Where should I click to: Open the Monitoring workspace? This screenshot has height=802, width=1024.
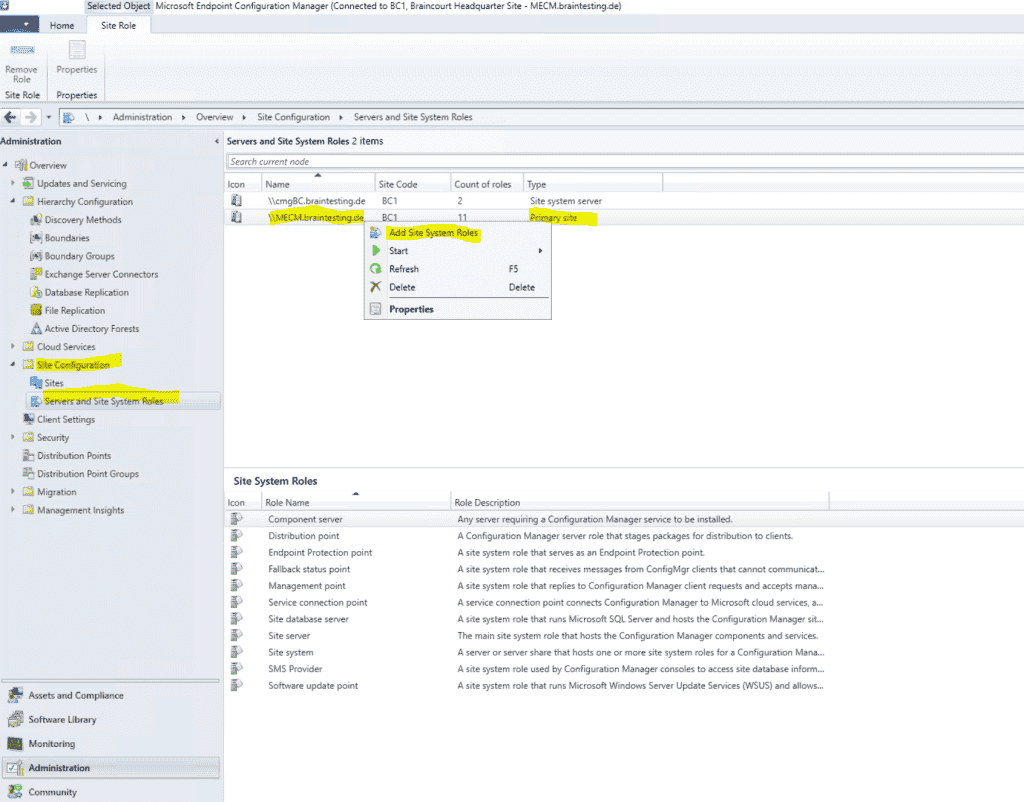(53, 743)
